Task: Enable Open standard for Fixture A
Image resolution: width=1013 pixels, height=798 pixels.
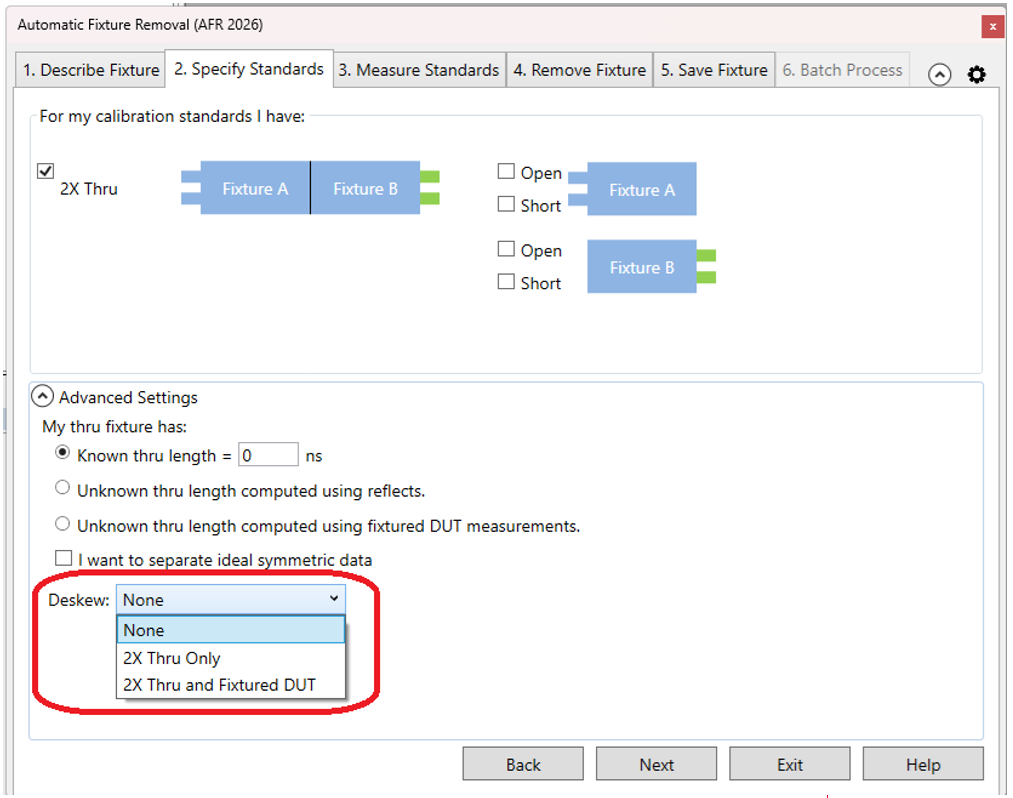Action: 506,172
